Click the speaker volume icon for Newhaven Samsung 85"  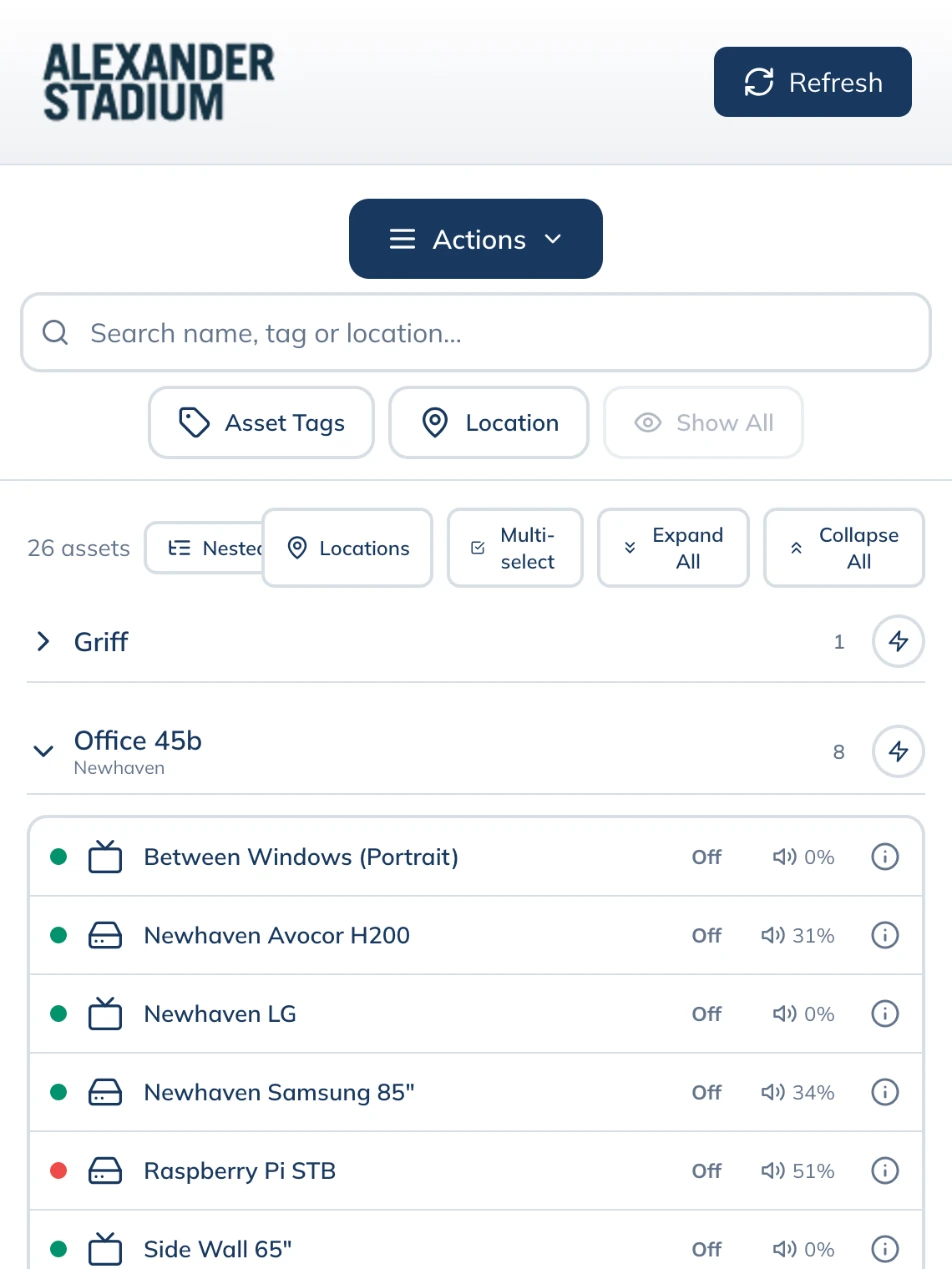(x=772, y=1092)
